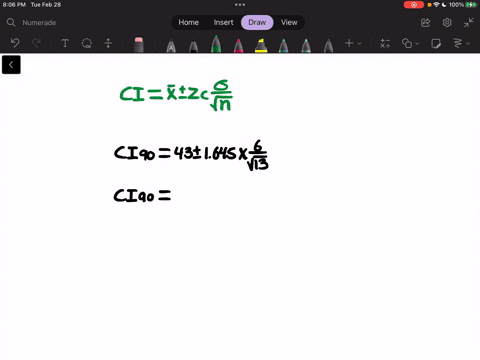Viewport: 480px width, 360px height.
Task: Pick the second teal-tipped pen
Action: click(x=306, y=46)
